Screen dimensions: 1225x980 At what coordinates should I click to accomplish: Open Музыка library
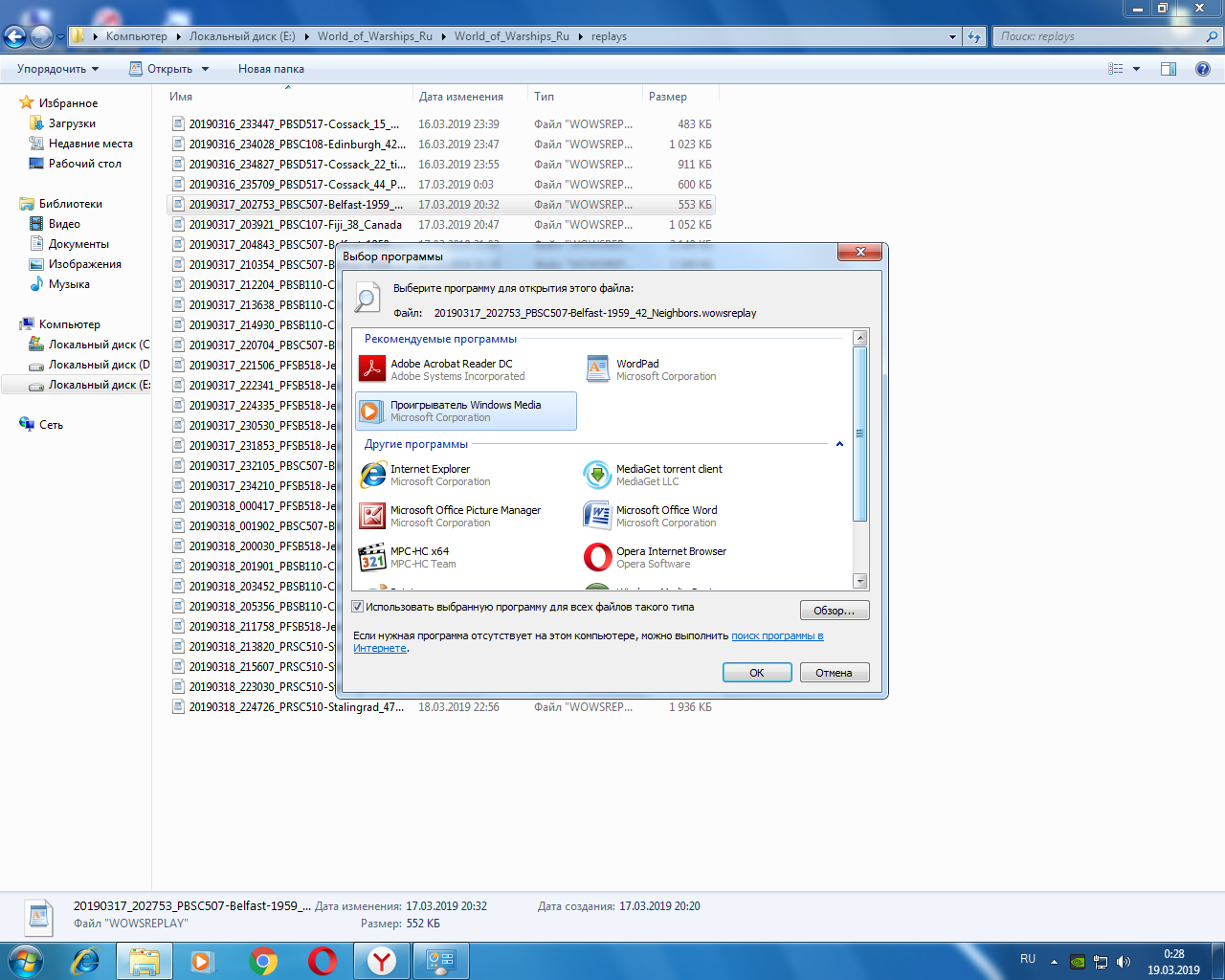click(x=69, y=284)
